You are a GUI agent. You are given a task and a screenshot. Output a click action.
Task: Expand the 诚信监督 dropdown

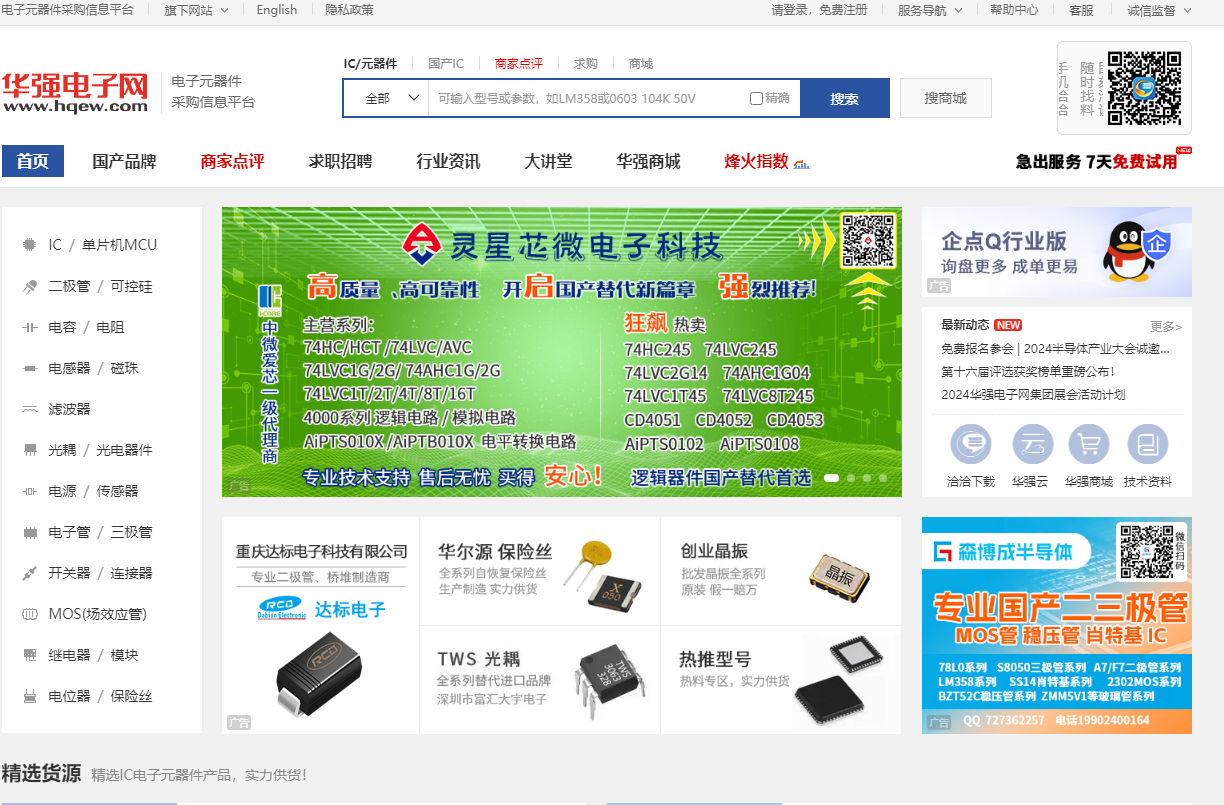point(1159,10)
